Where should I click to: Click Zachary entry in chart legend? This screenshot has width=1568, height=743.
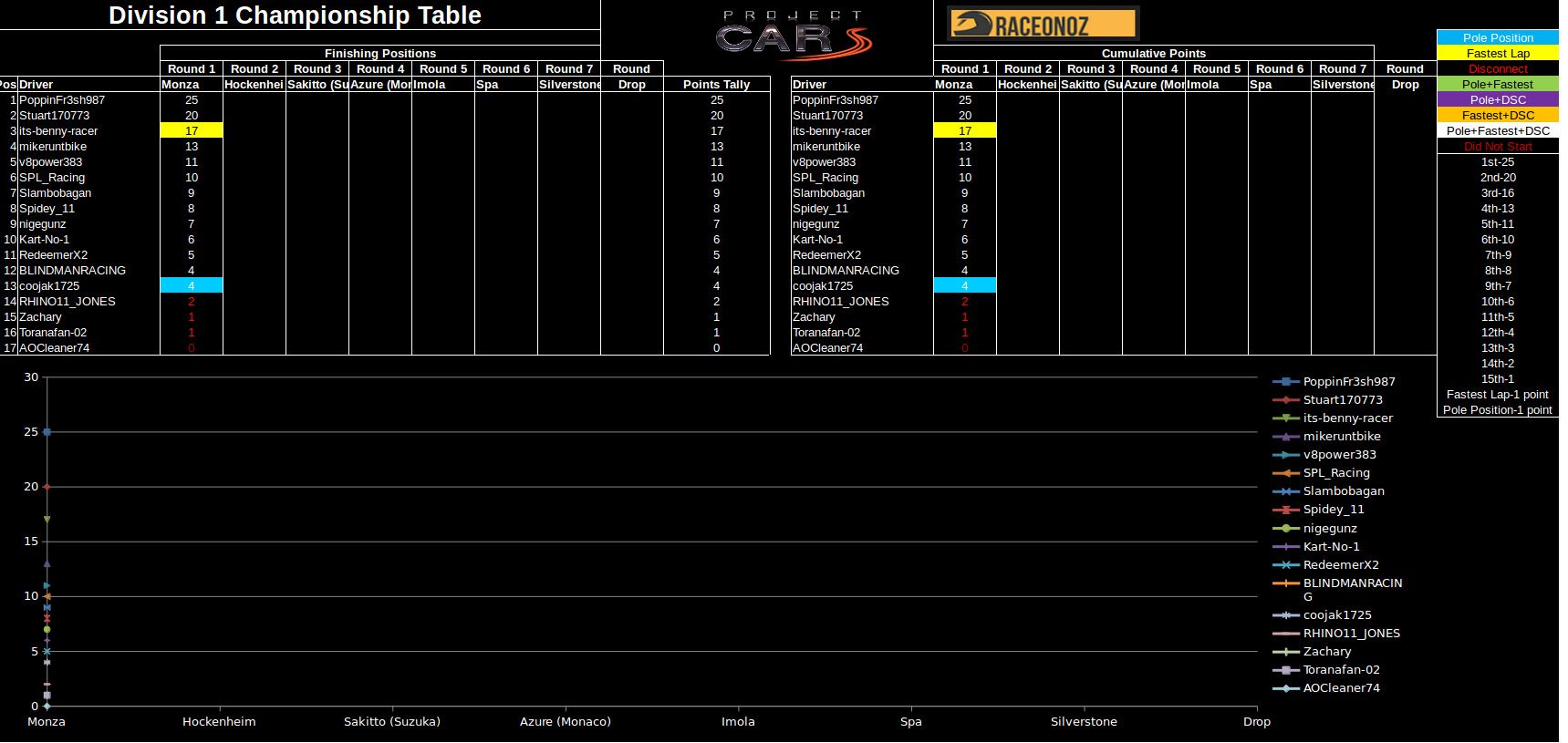click(1312, 651)
